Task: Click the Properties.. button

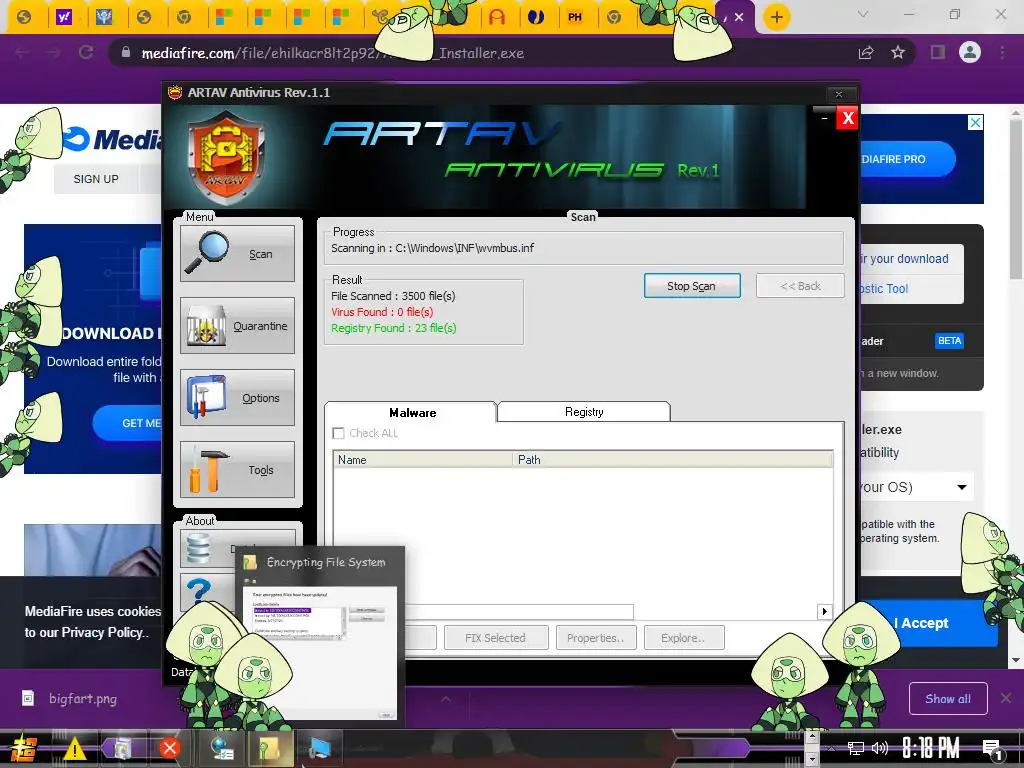Action: pyautogui.click(x=596, y=637)
